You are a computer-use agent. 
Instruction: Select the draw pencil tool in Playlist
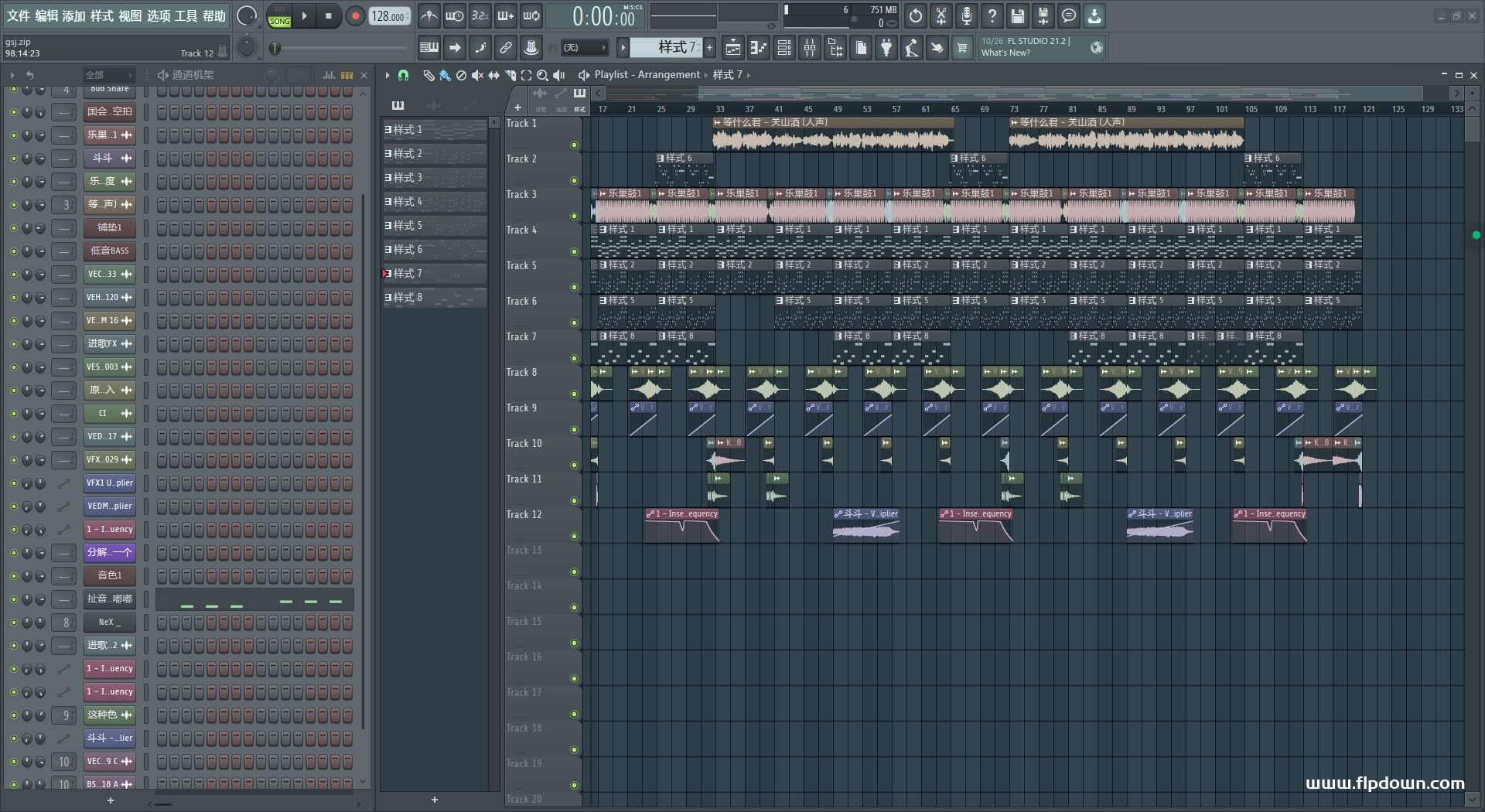[x=428, y=75]
